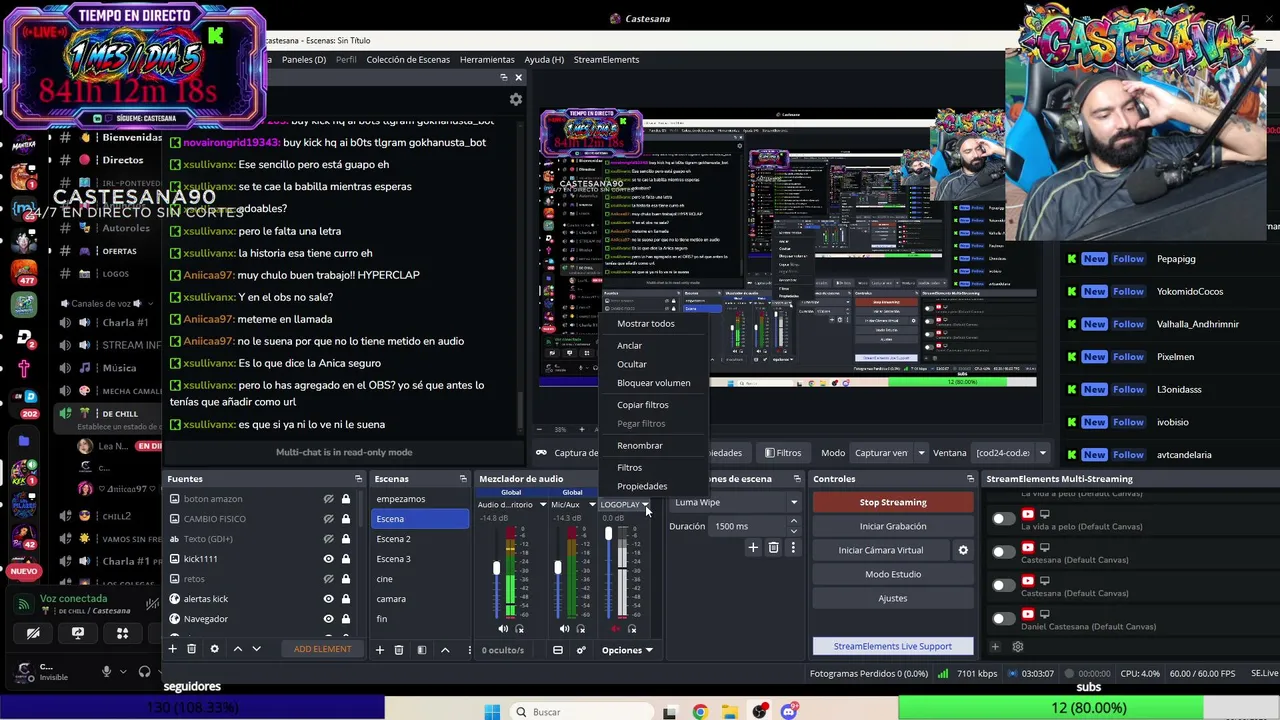Add a new source in Fuentes panel

[172, 649]
